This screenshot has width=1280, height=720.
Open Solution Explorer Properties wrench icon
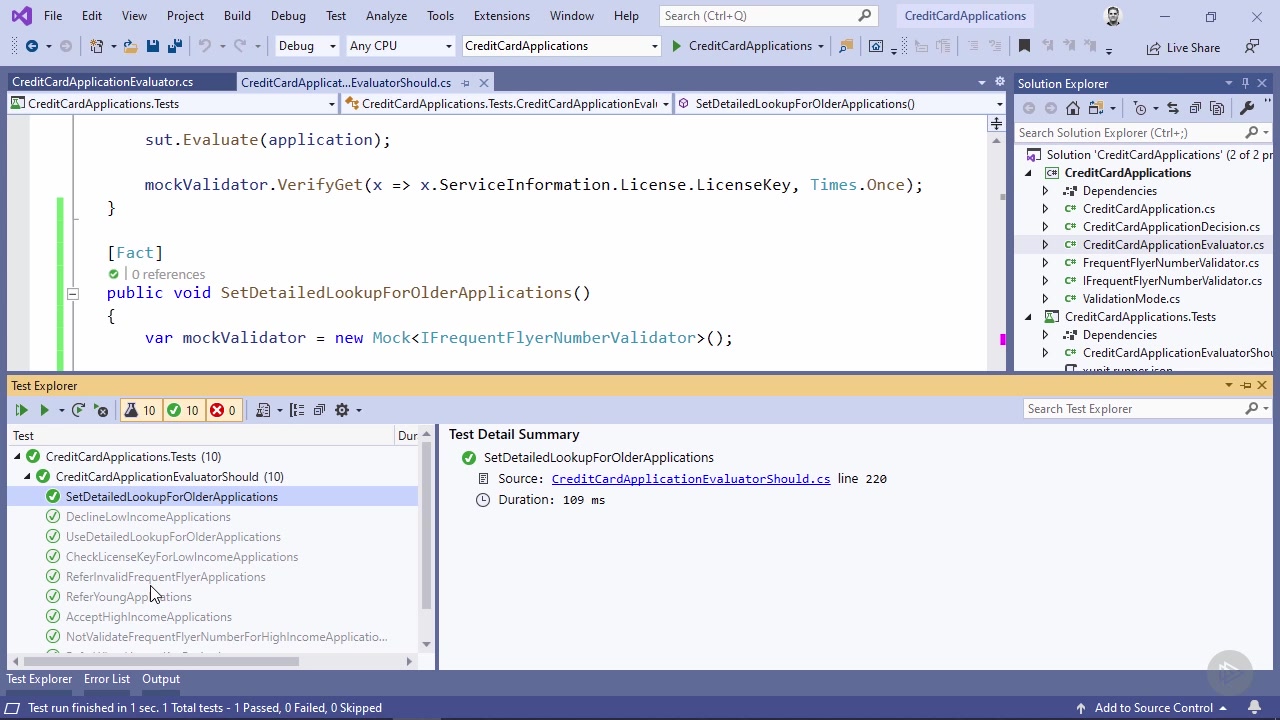click(x=1247, y=108)
